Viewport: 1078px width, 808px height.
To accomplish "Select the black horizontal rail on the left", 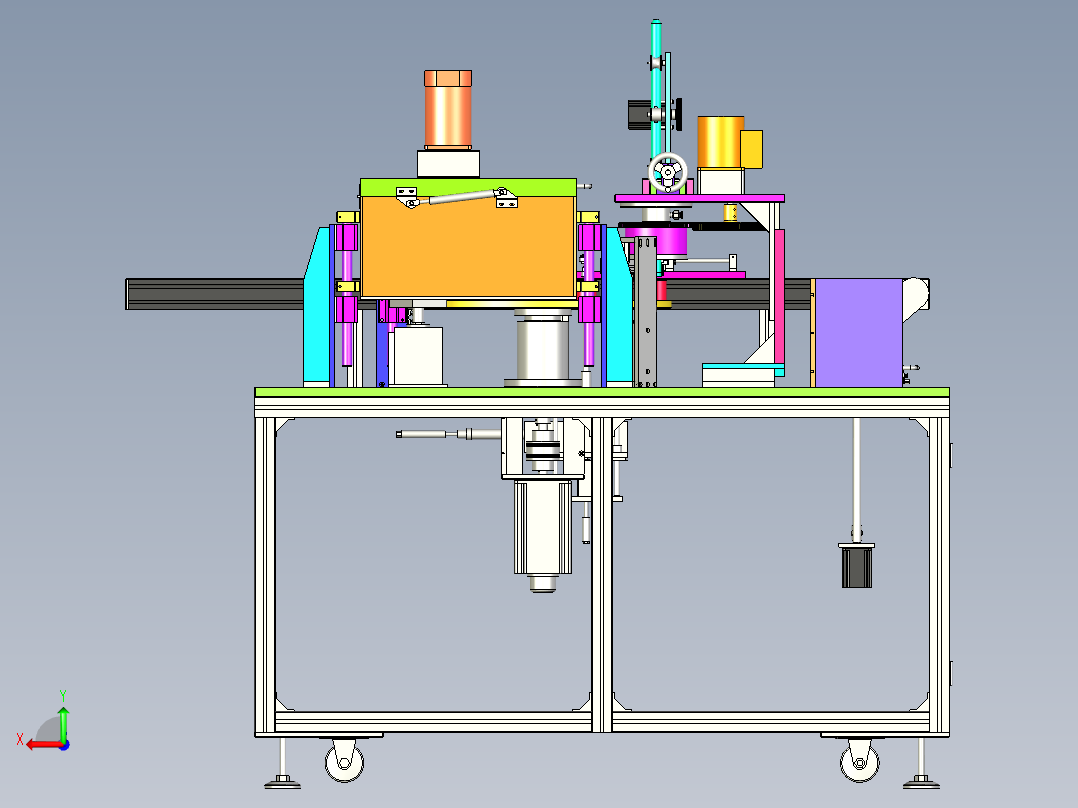I will point(215,294).
